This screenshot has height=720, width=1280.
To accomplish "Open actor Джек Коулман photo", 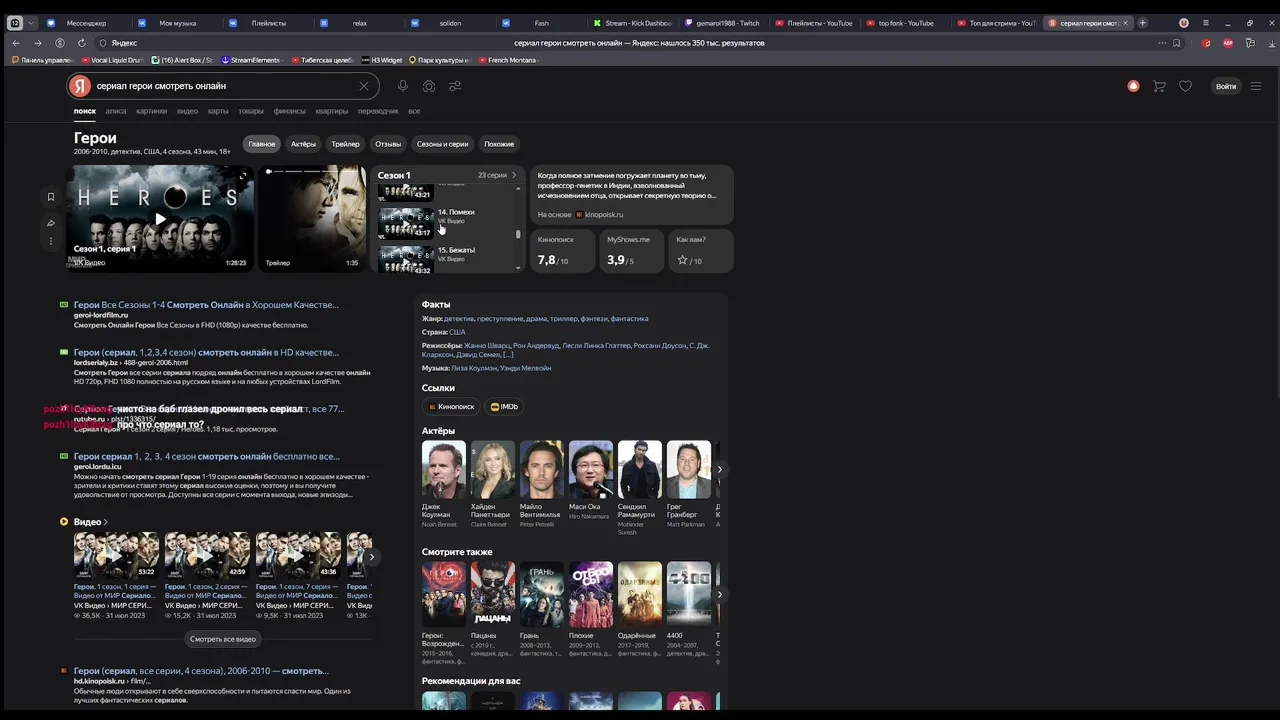I will (444, 469).
